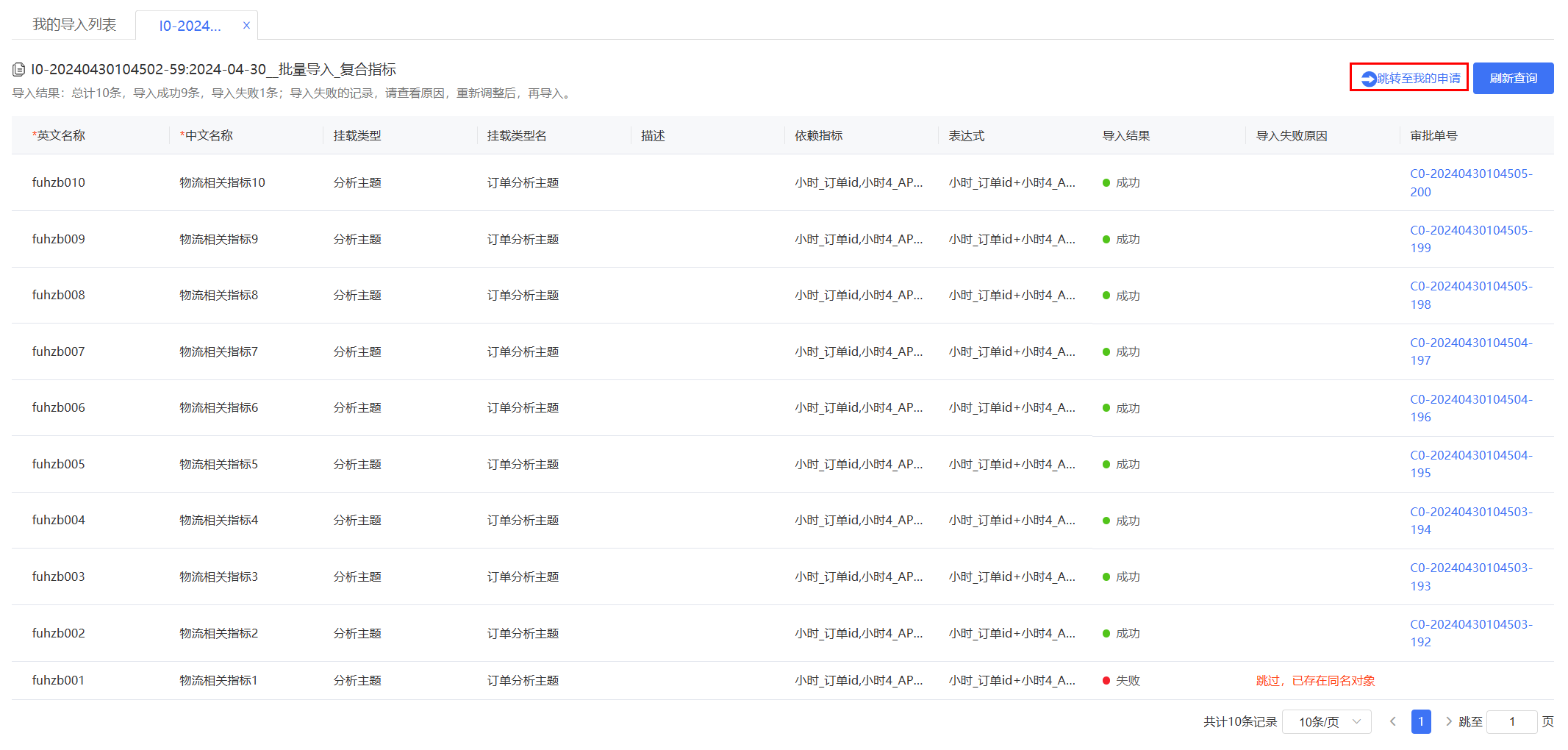Open approval link C0-20240430104503-192
The height and width of the screenshot is (750, 1568).
1471,633
